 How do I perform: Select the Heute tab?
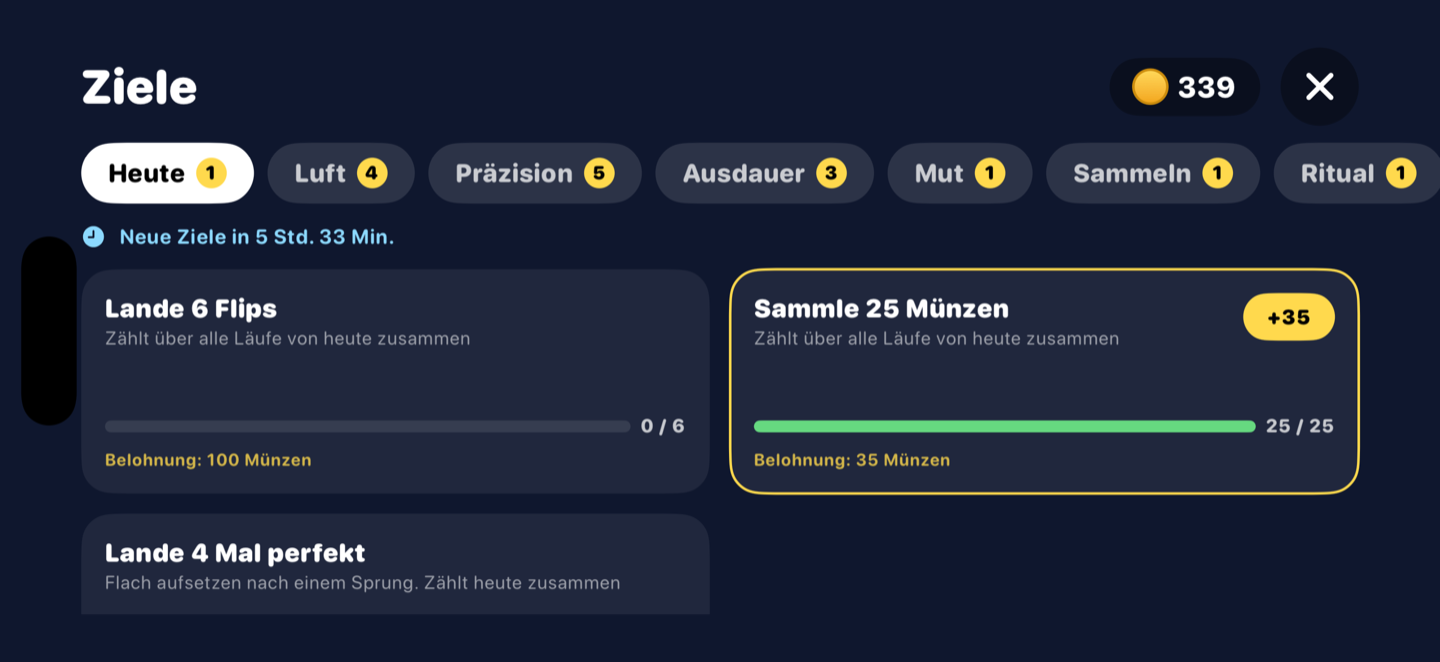click(x=167, y=173)
